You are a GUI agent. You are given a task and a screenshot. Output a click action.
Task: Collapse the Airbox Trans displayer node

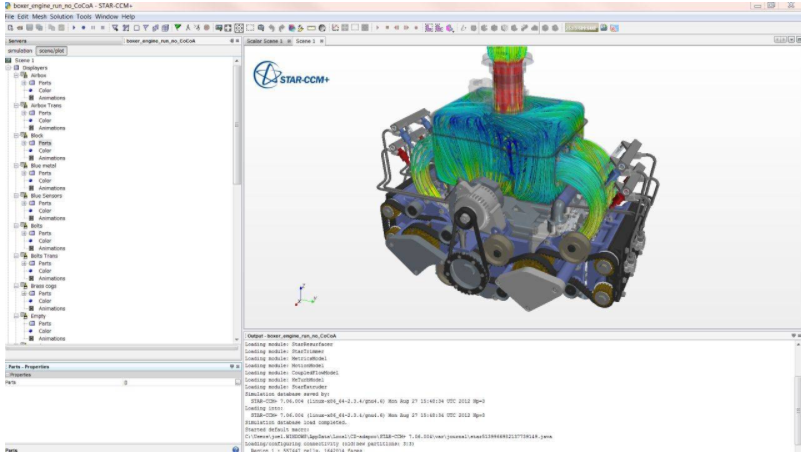15,105
